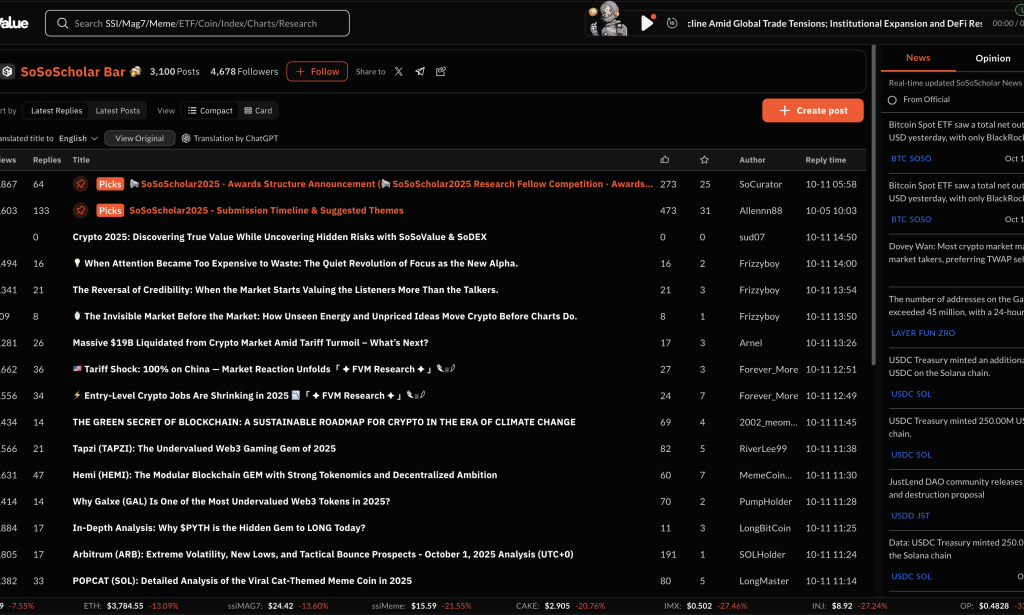The height and width of the screenshot is (615, 1024).
Task: Click Picks badge on Submission Timeline post
Action: 110,210
